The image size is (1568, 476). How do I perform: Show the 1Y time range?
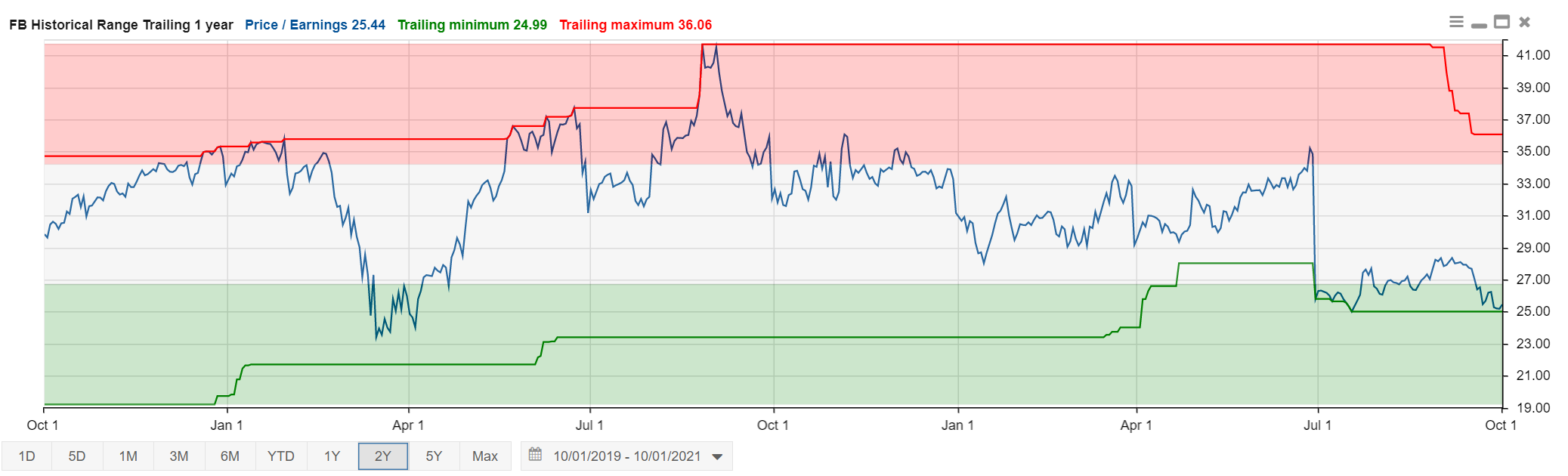(332, 456)
